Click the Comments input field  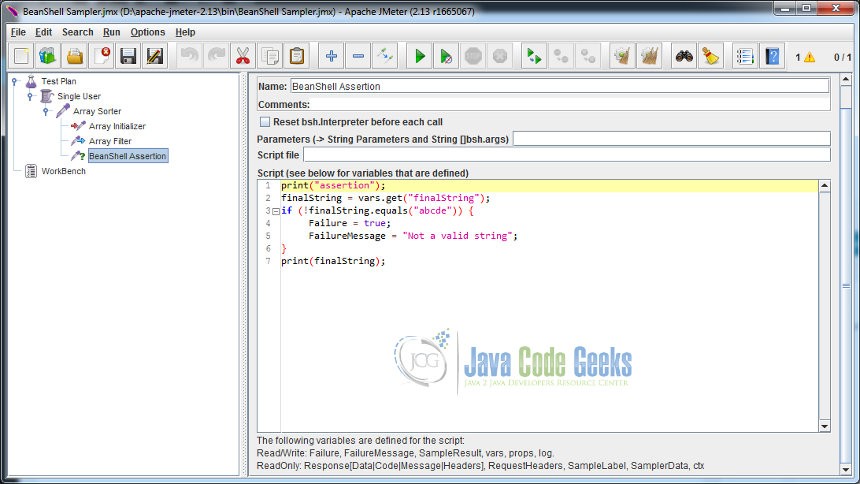570,104
